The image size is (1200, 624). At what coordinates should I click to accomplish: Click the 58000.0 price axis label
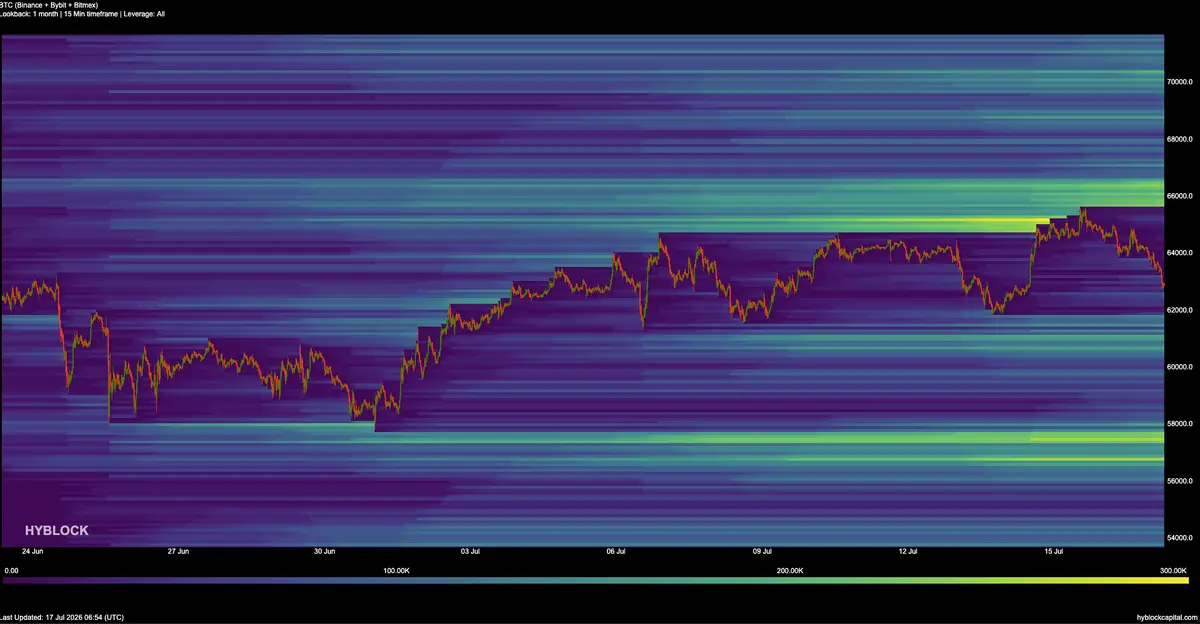tap(1182, 424)
